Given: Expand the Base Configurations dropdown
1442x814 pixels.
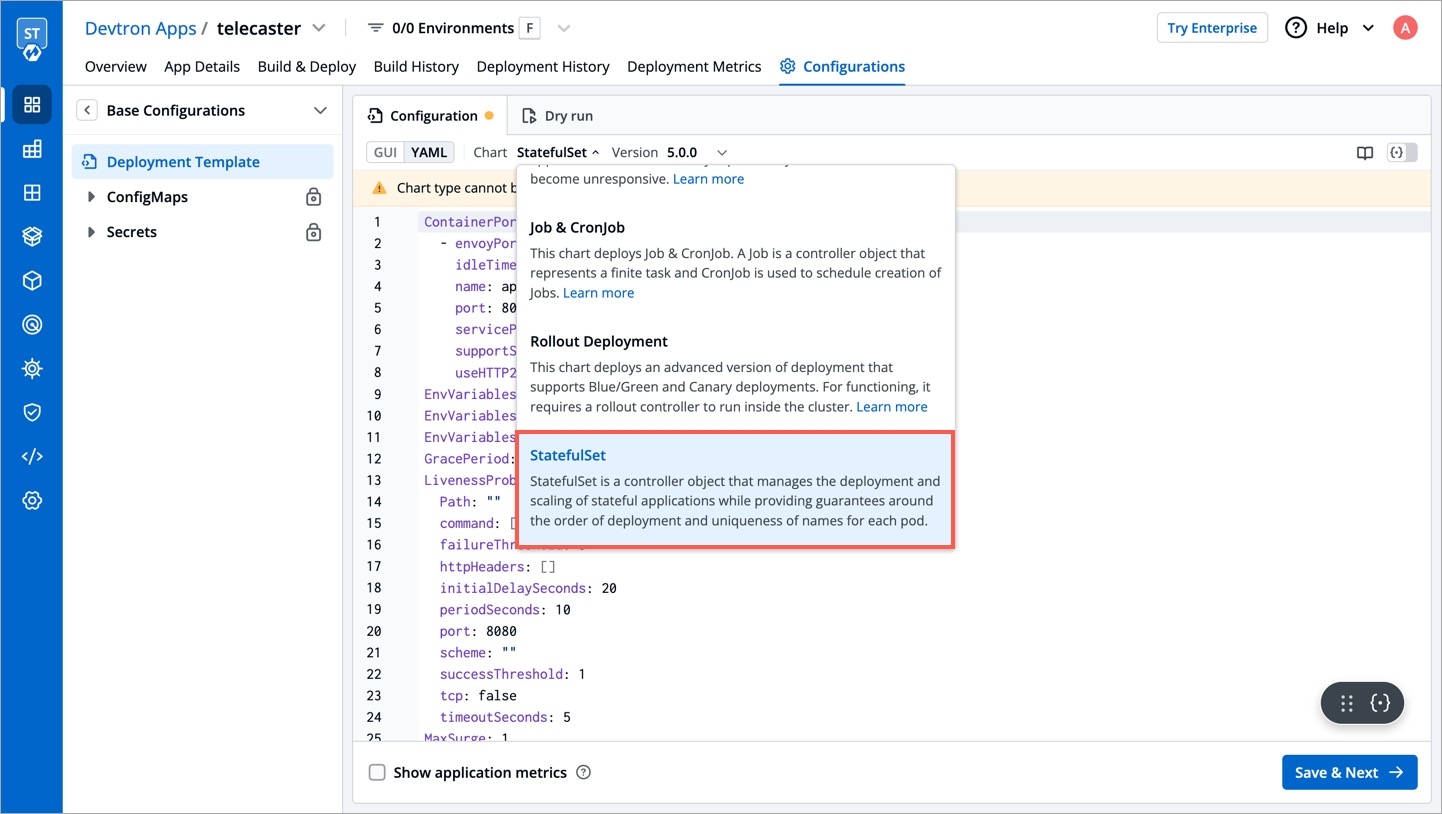Looking at the screenshot, I should click(320, 110).
